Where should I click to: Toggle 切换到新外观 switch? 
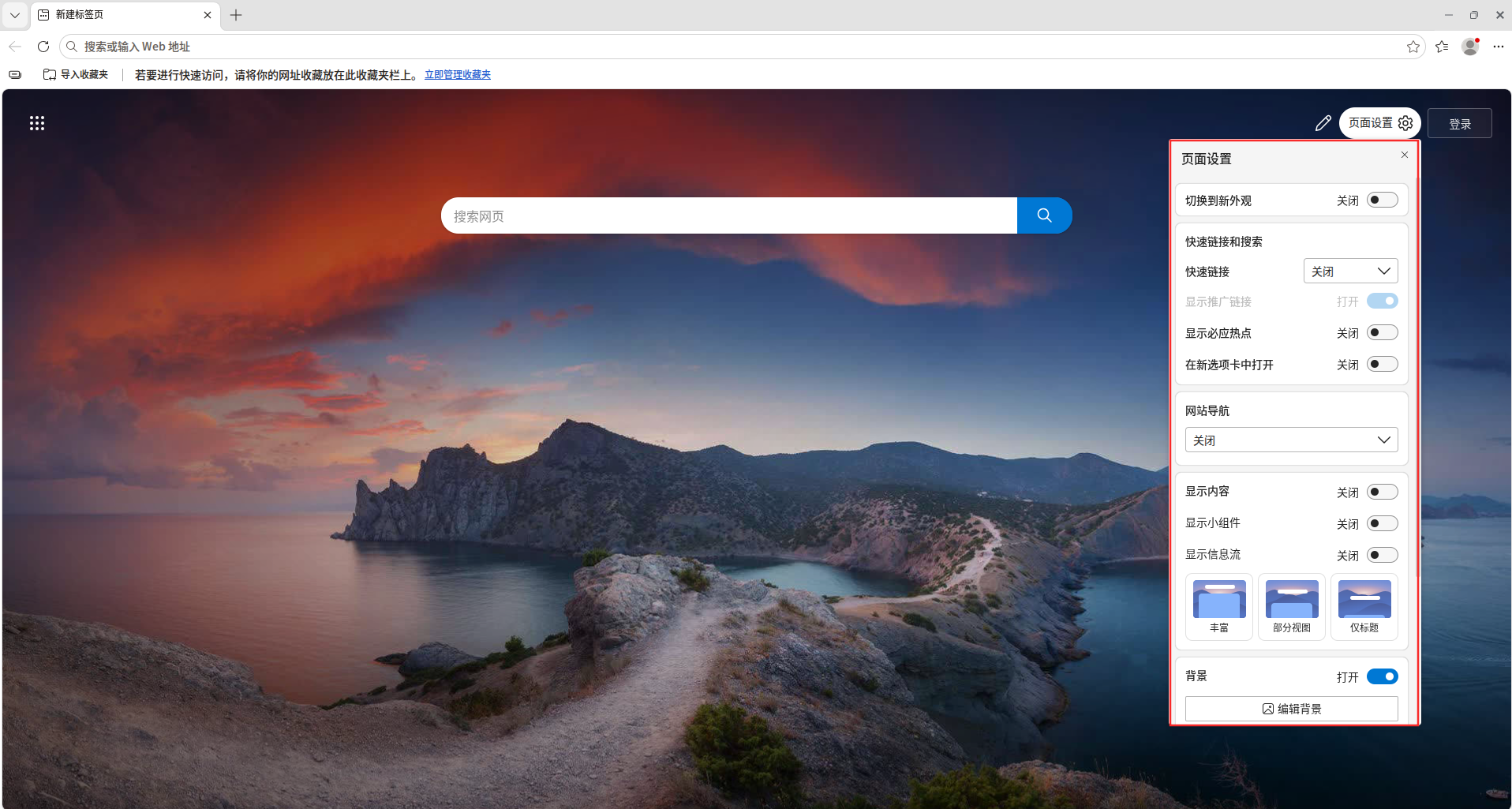tap(1383, 200)
